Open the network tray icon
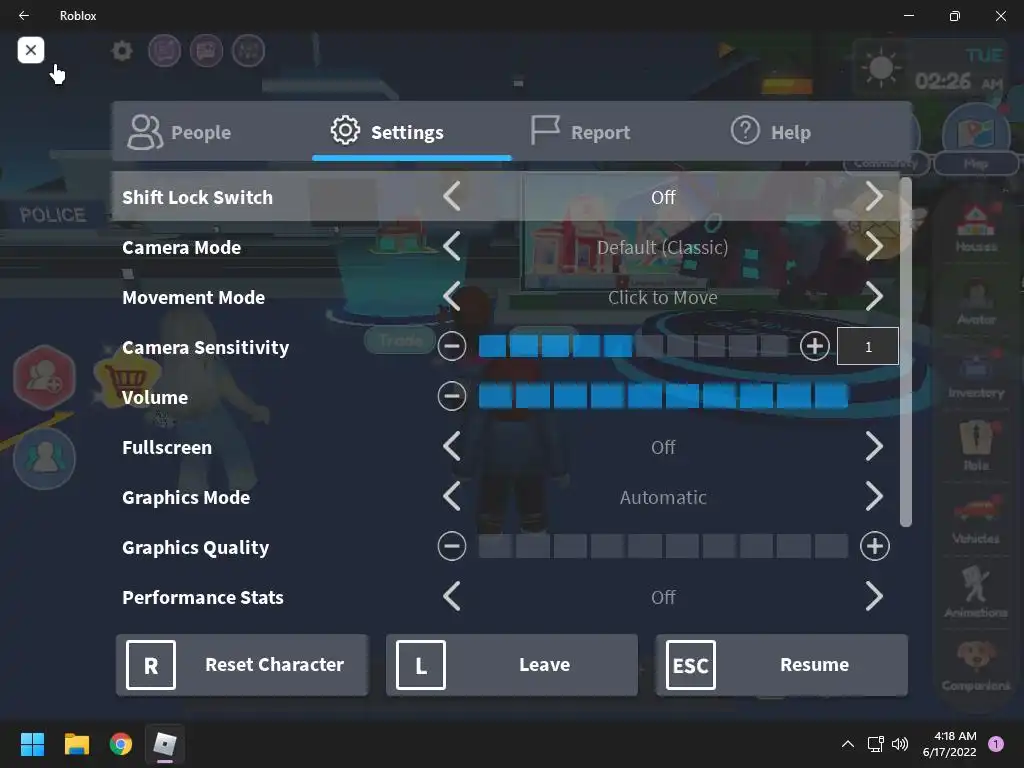Image resolution: width=1024 pixels, height=768 pixels. point(875,744)
